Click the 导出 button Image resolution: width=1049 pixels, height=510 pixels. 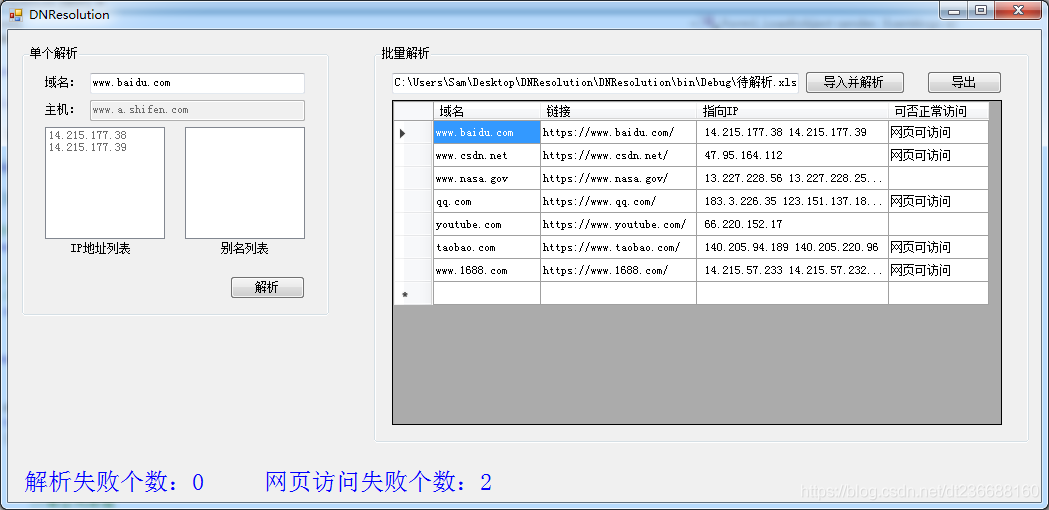964,82
